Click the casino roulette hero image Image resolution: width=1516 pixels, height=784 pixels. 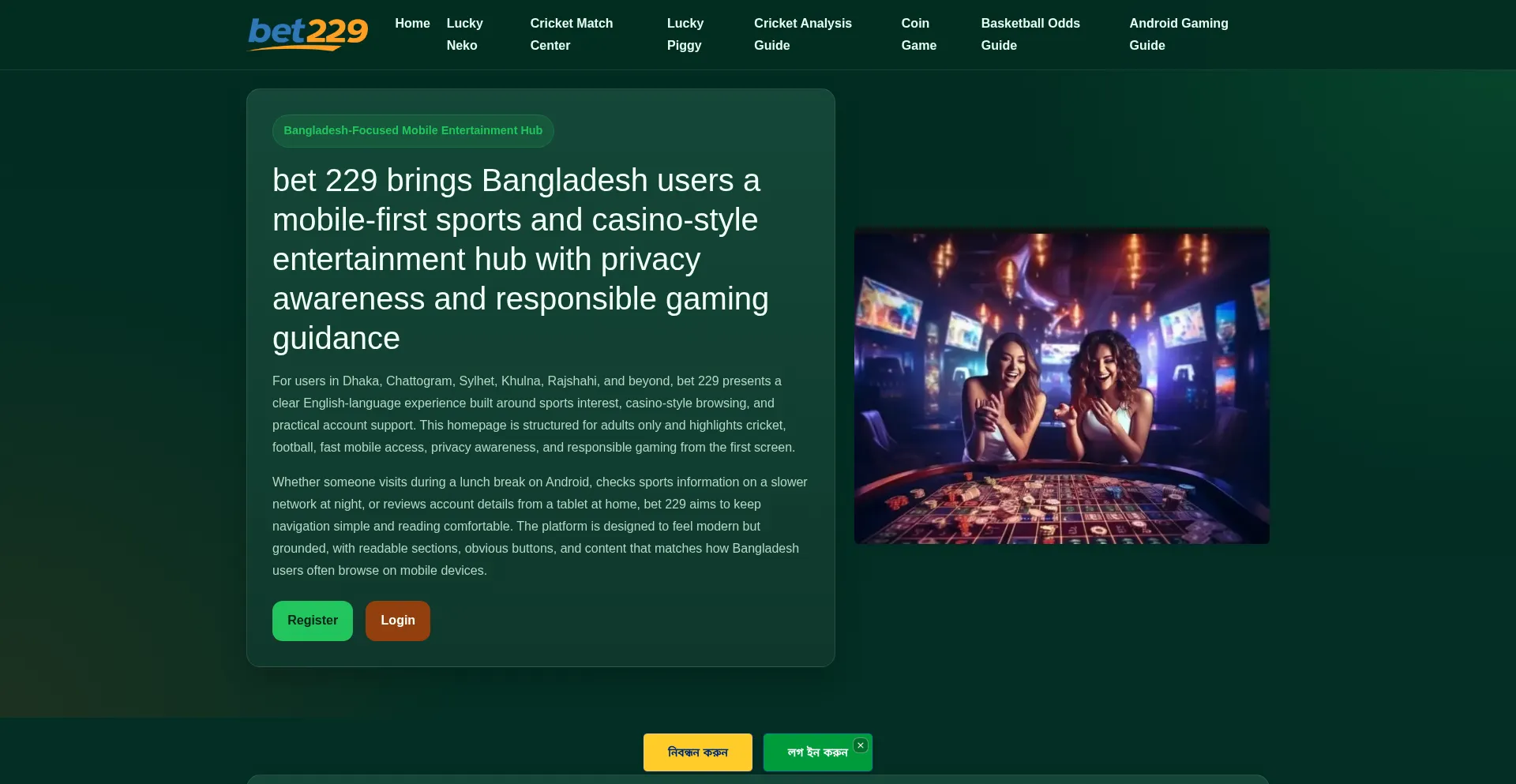(1062, 385)
